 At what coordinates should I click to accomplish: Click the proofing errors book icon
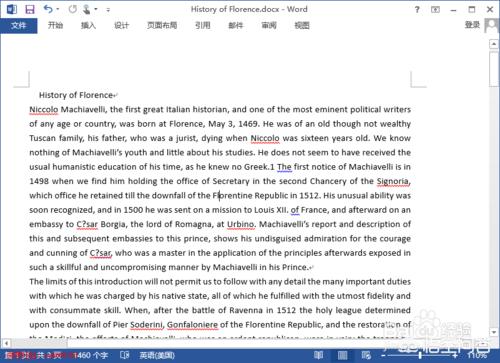tap(125, 355)
